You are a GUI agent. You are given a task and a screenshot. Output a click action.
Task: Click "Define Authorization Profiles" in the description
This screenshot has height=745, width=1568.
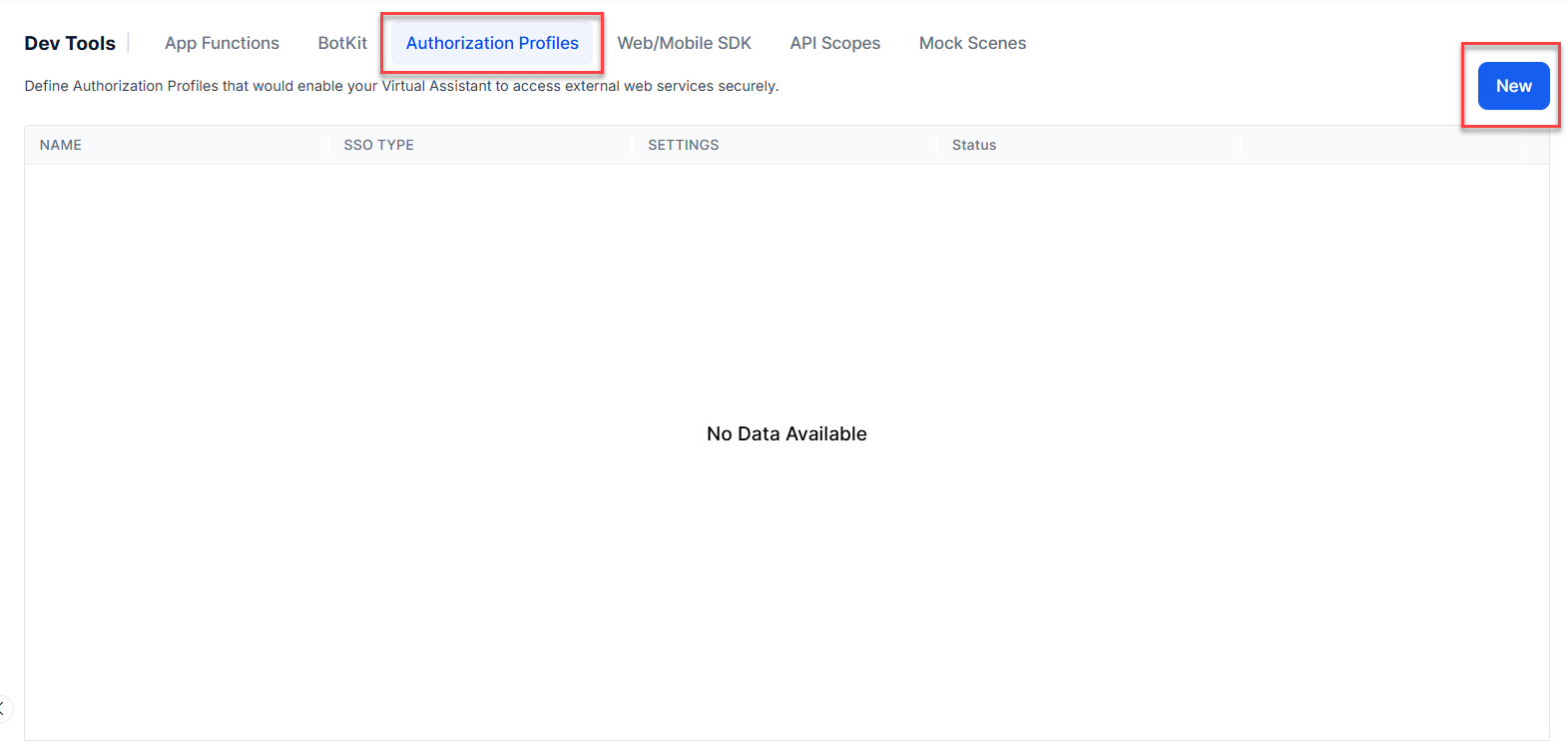coord(121,86)
